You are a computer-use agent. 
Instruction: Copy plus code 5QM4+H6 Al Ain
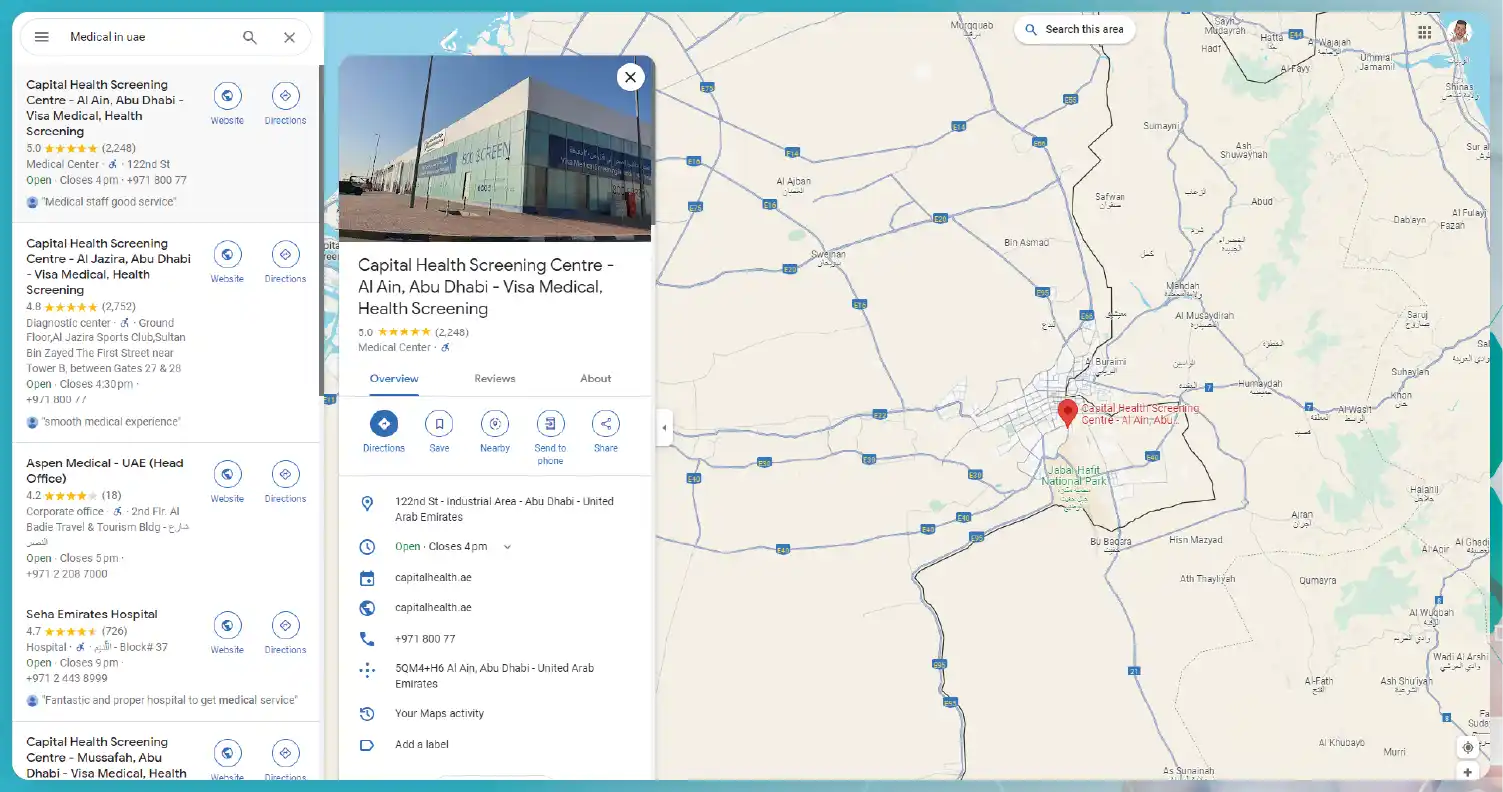[x=495, y=676]
